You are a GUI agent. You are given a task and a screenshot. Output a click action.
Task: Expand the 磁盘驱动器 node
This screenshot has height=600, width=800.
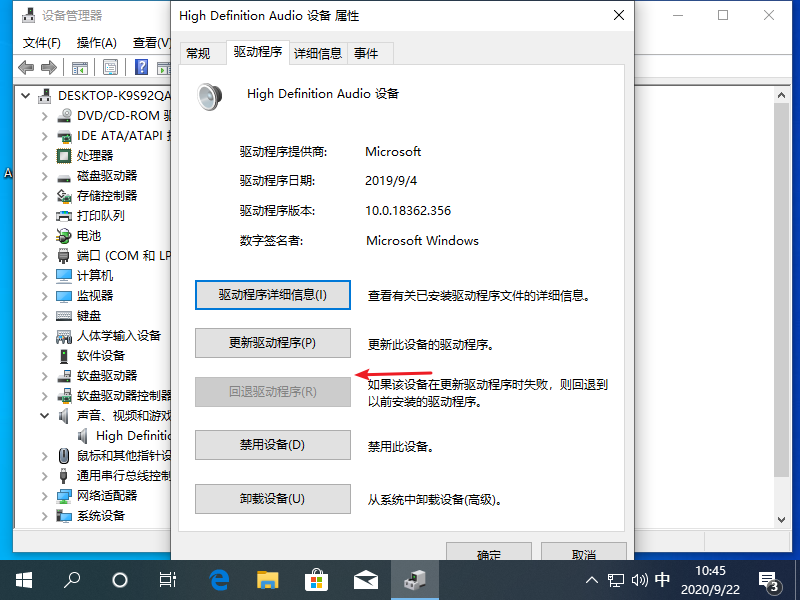[45, 176]
